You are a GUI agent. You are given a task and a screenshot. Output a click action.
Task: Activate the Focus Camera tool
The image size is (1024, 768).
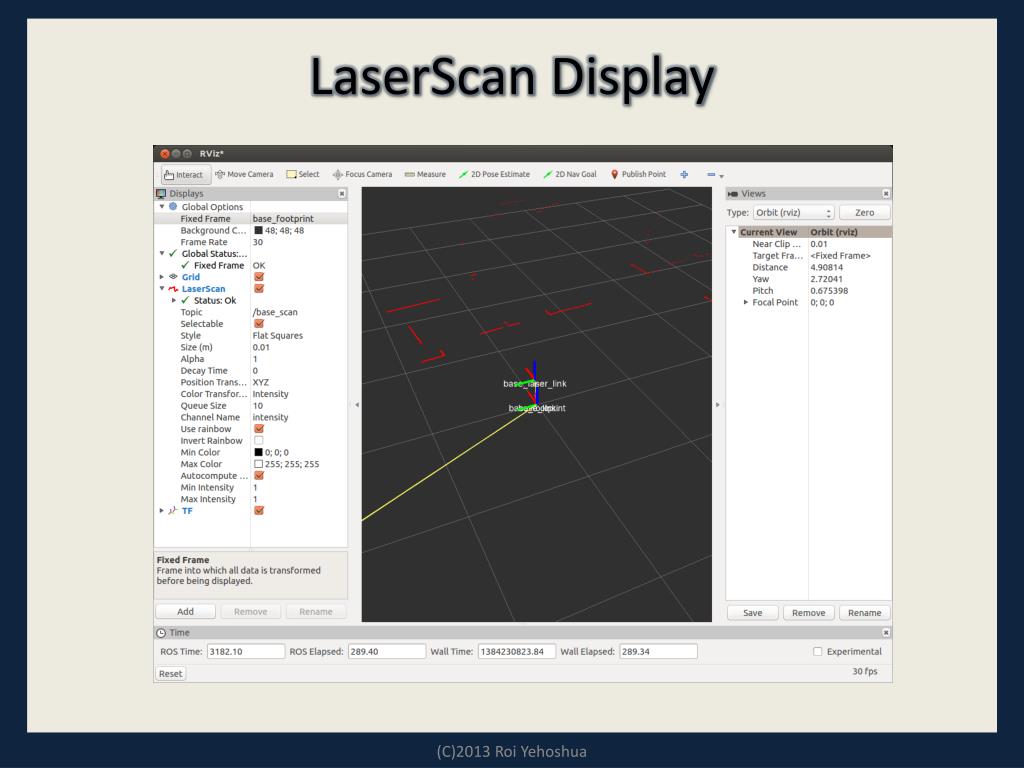pos(362,174)
